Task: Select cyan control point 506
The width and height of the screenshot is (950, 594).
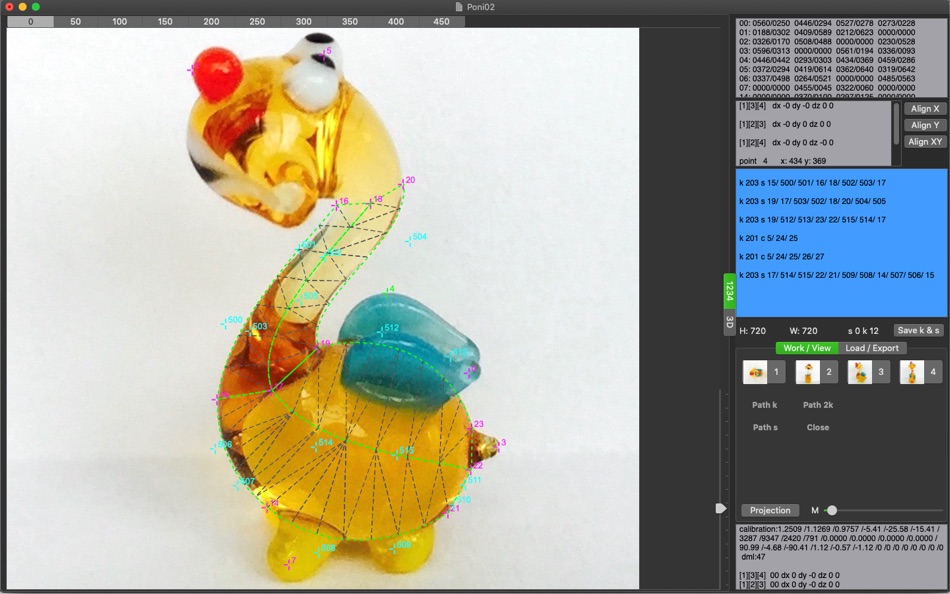Action: click(x=215, y=447)
